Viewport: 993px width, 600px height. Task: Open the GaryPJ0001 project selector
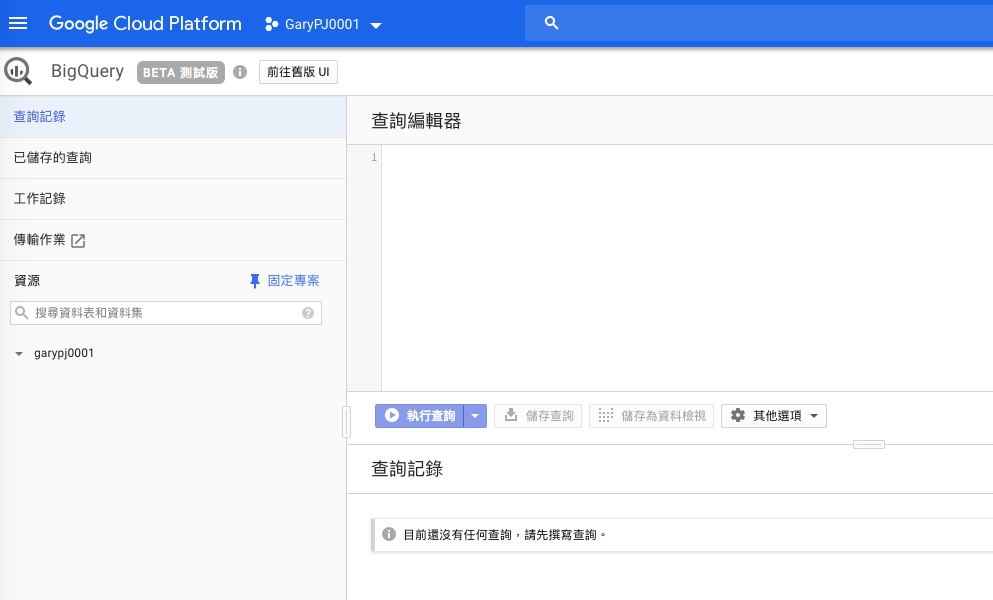[x=323, y=24]
